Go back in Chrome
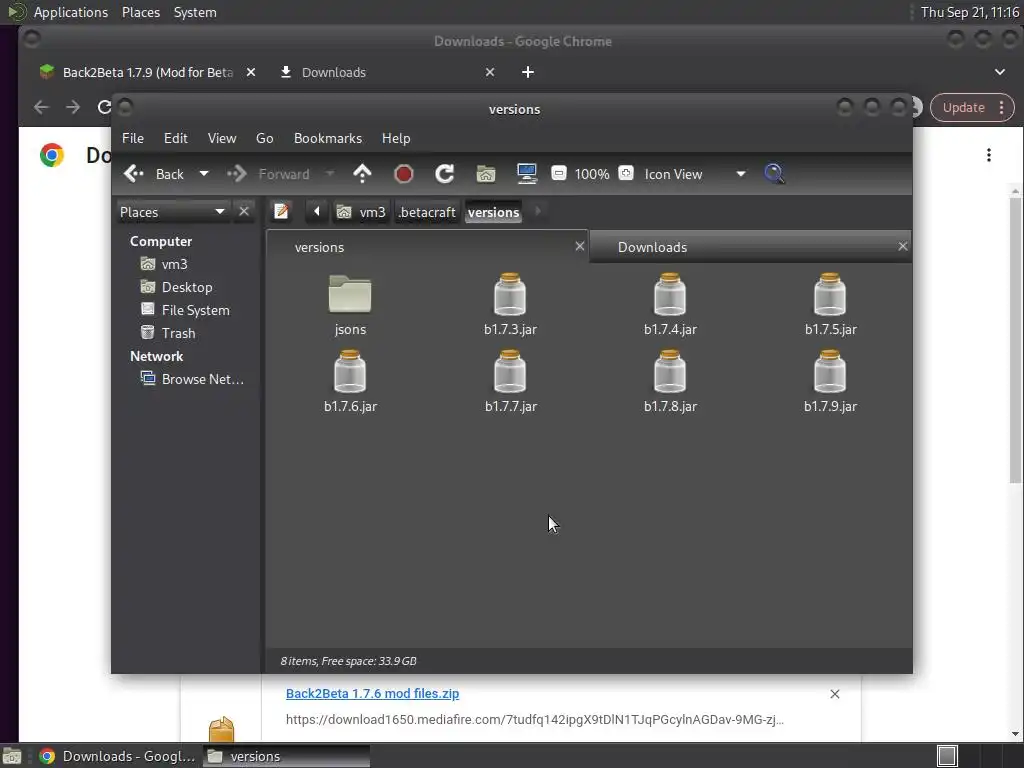The height and width of the screenshot is (768, 1024). tap(41, 107)
